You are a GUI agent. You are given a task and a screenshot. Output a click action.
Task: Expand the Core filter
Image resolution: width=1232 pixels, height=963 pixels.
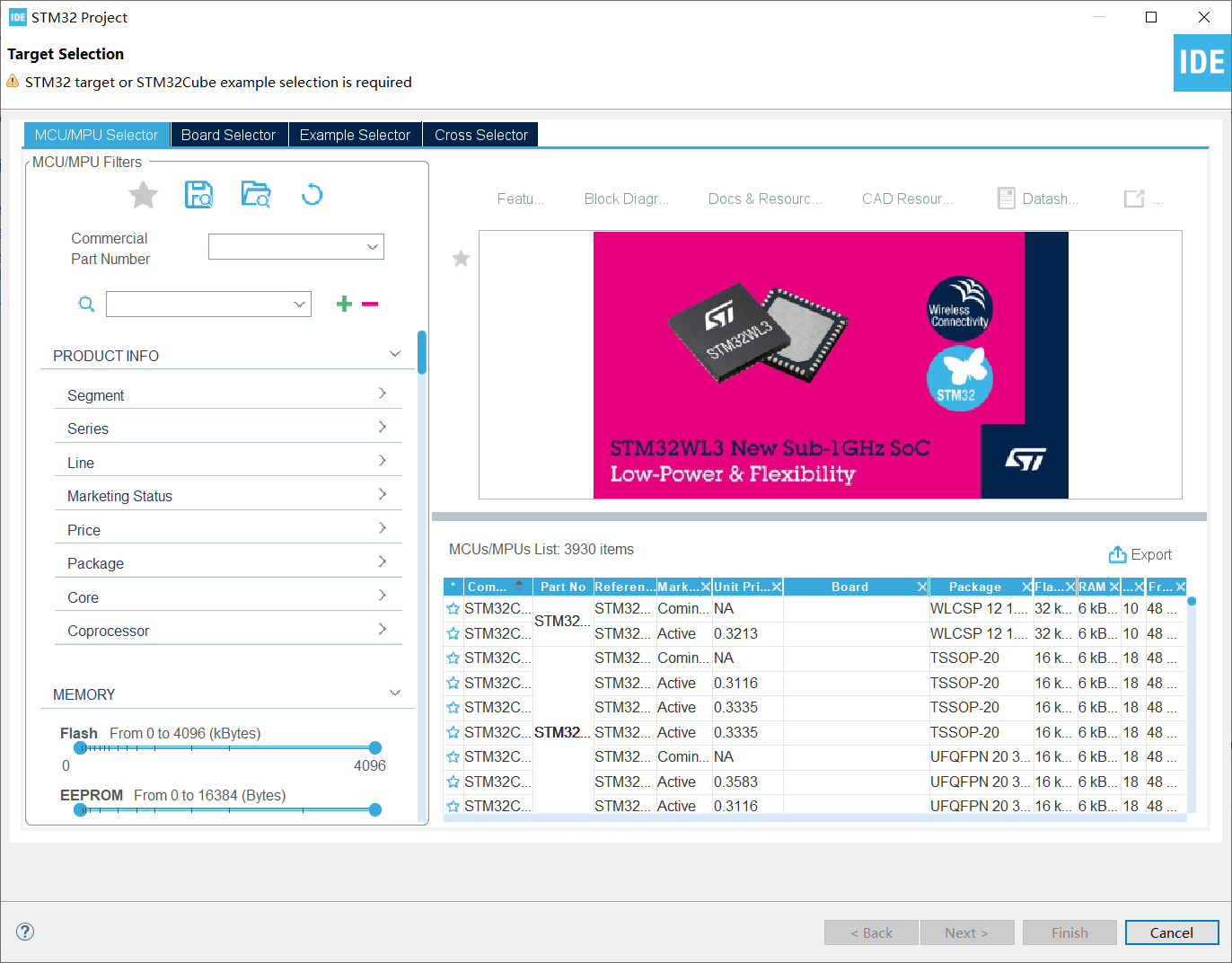pyautogui.click(x=383, y=596)
